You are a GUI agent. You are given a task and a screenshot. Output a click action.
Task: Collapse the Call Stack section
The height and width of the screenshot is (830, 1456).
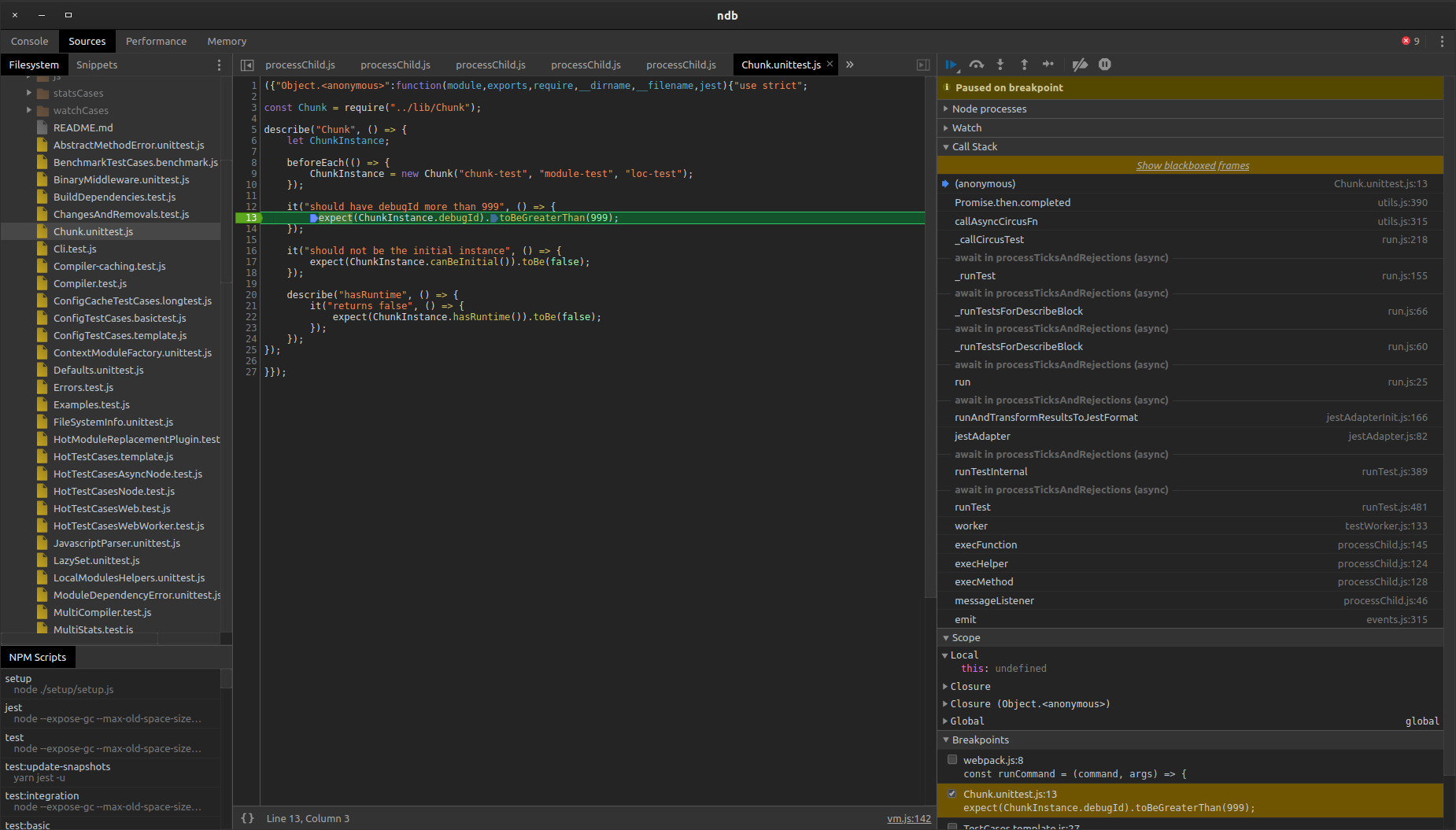click(x=946, y=146)
